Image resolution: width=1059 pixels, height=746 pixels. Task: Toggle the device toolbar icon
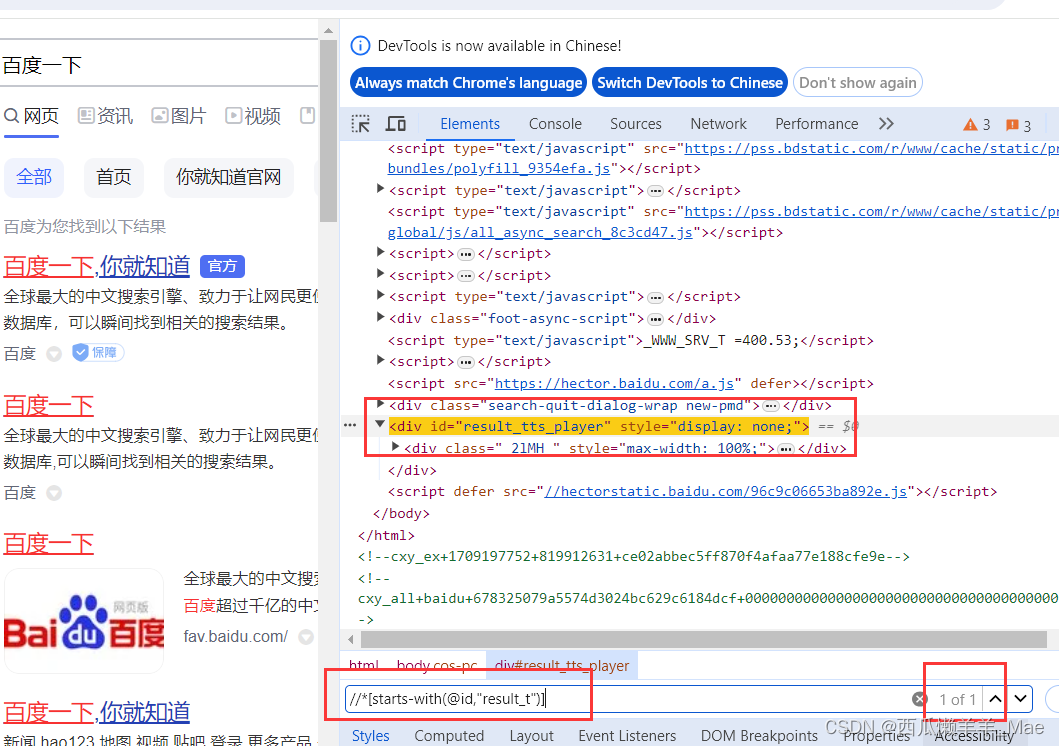click(x=396, y=124)
